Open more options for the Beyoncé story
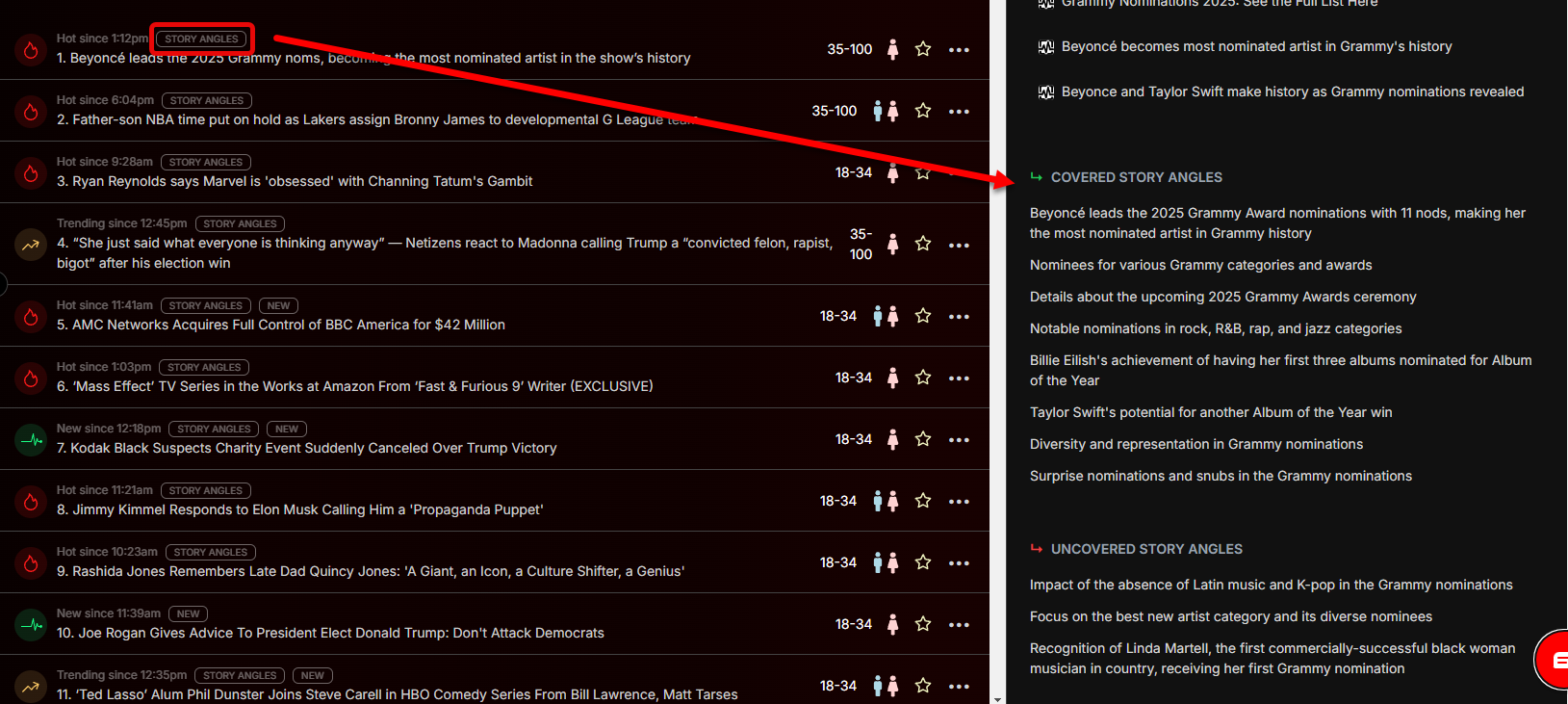The image size is (1568, 704). coord(959,50)
